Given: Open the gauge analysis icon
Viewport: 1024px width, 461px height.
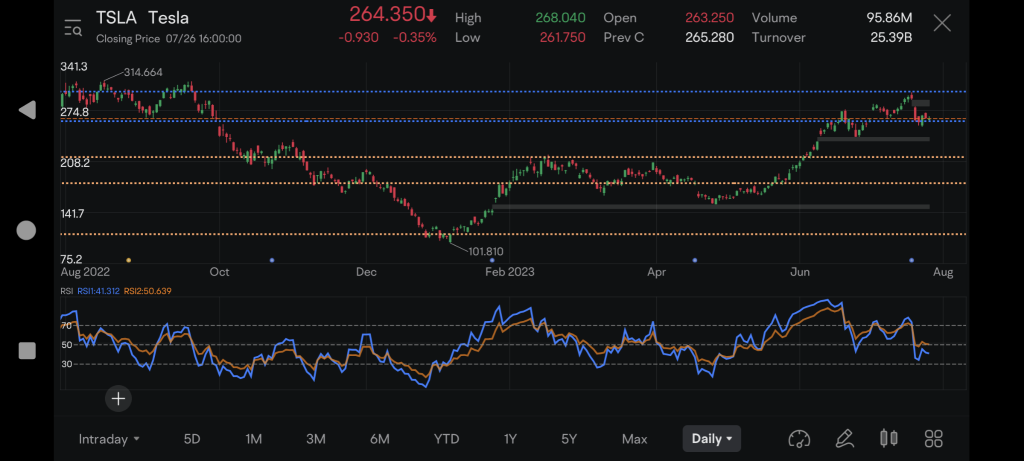Looking at the screenshot, I should coord(799,438).
